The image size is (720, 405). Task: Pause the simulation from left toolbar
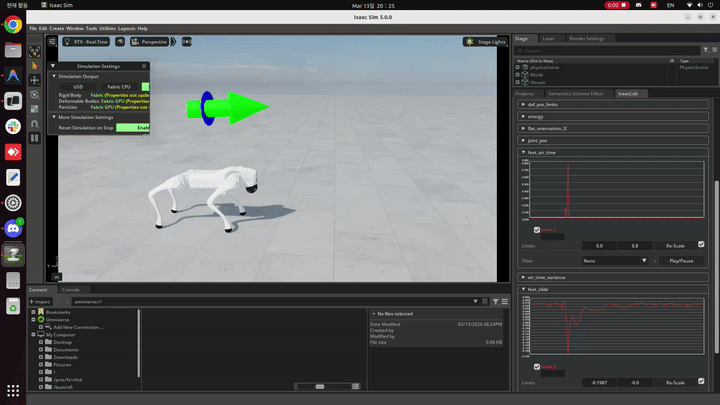point(34,138)
